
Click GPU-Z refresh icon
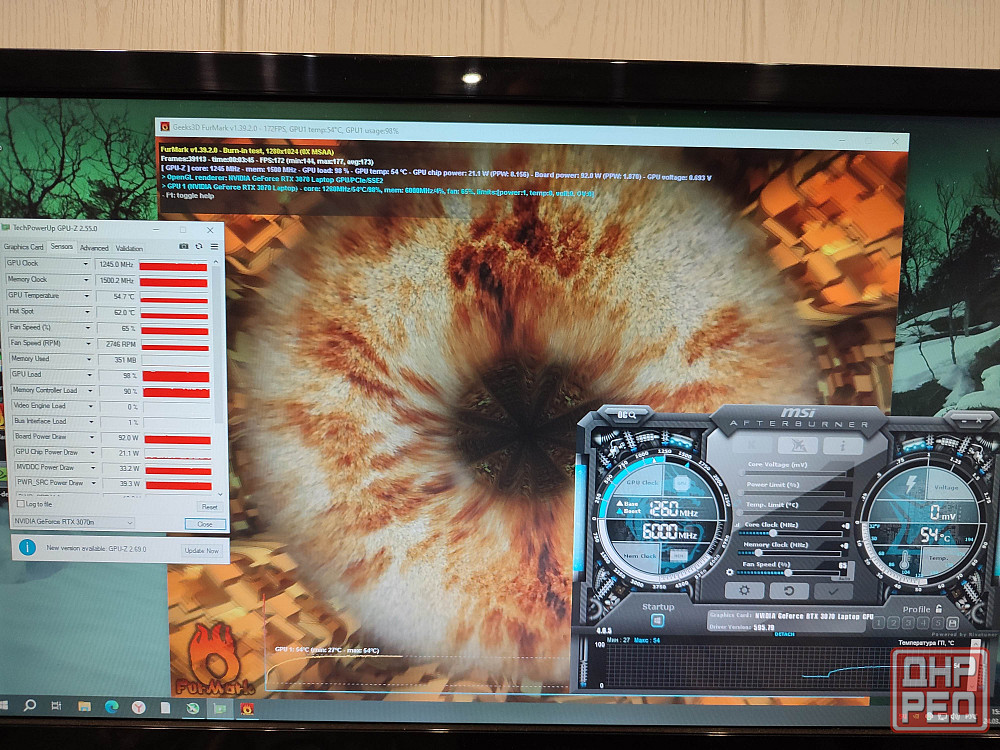point(199,247)
